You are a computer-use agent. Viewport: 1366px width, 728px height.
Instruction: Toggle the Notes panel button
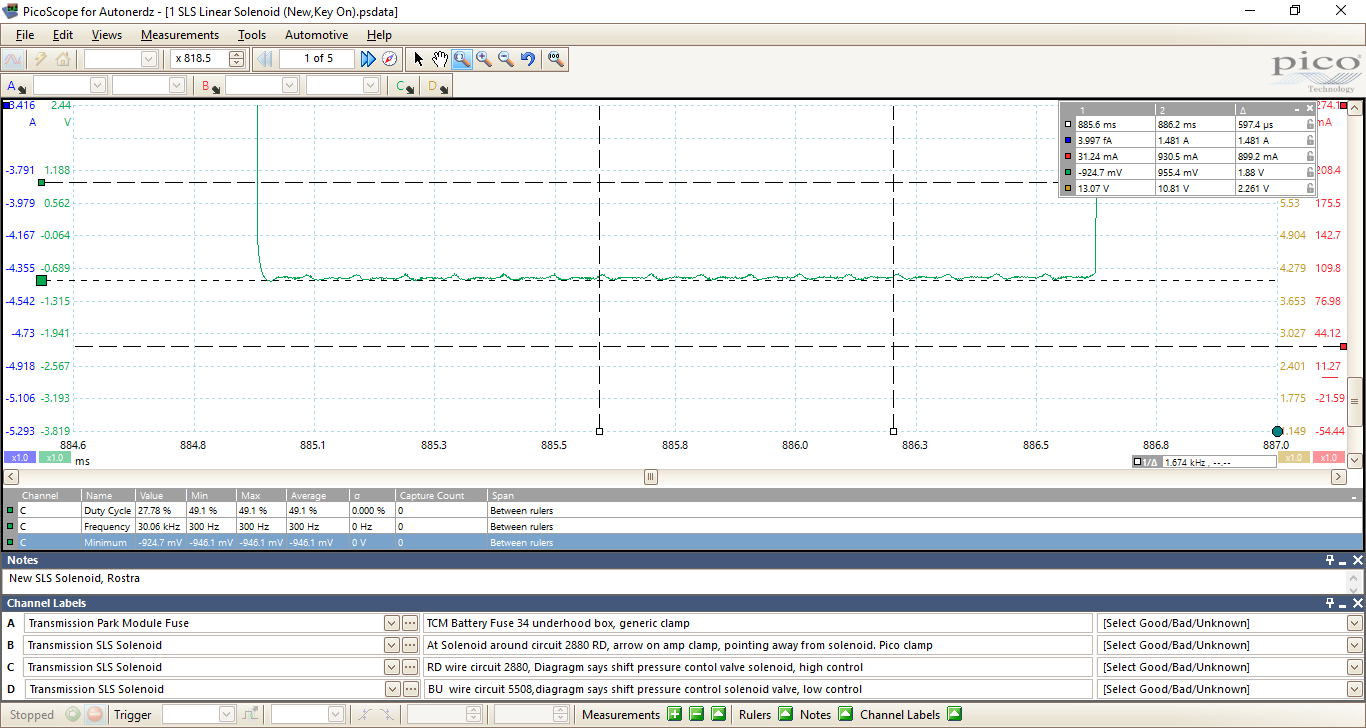846,714
